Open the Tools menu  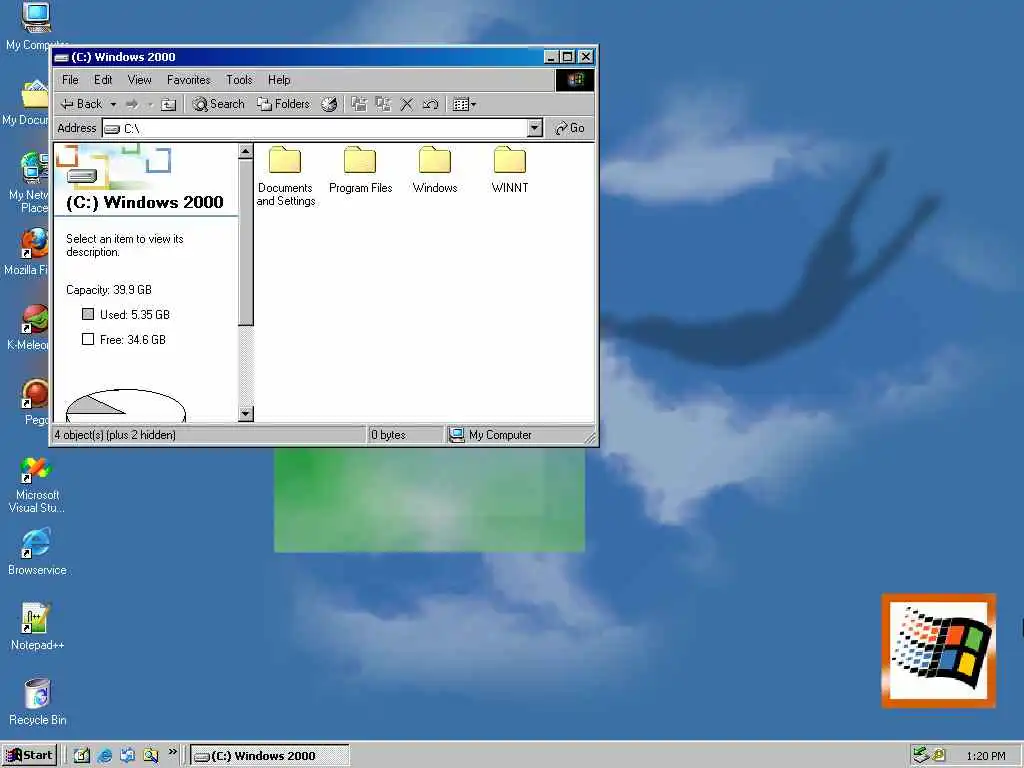[239, 80]
